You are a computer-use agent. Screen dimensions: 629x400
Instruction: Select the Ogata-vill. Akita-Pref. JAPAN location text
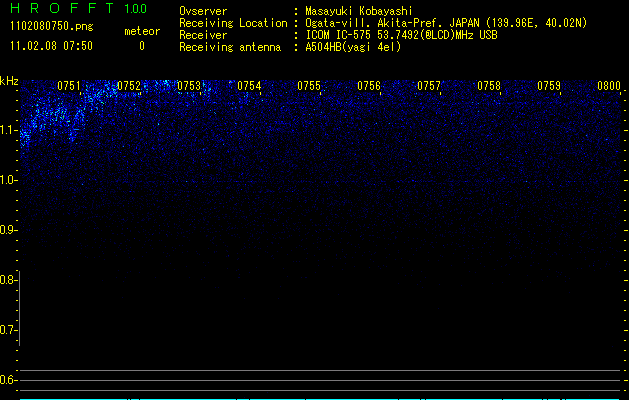pos(446,23)
